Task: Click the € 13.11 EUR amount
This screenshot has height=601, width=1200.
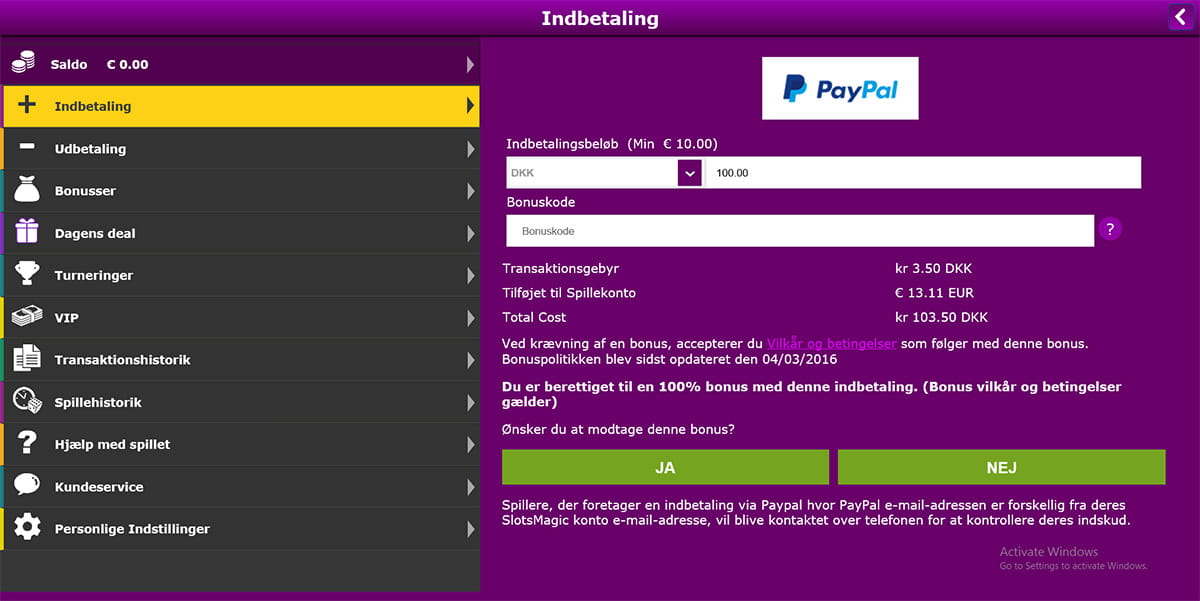Action: point(934,293)
